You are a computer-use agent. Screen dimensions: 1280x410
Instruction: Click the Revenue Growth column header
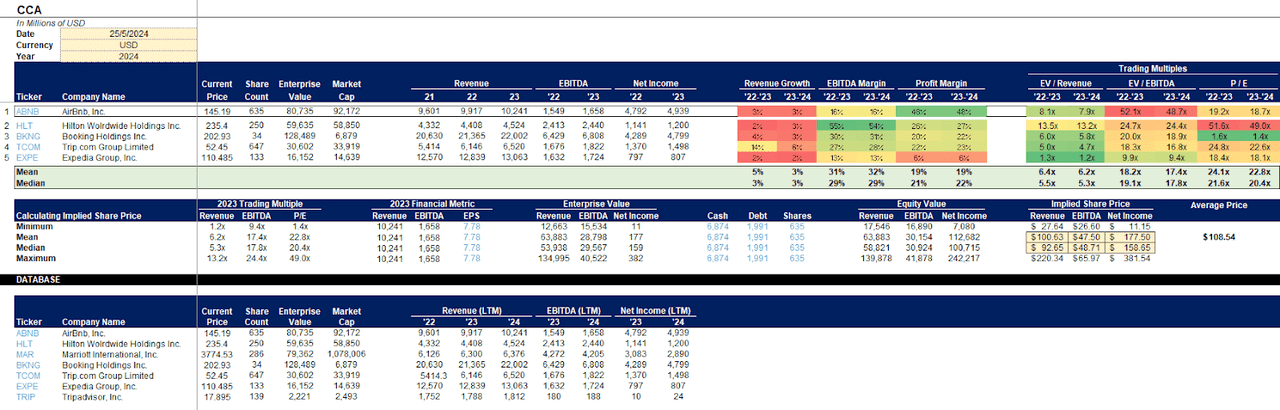pos(775,83)
